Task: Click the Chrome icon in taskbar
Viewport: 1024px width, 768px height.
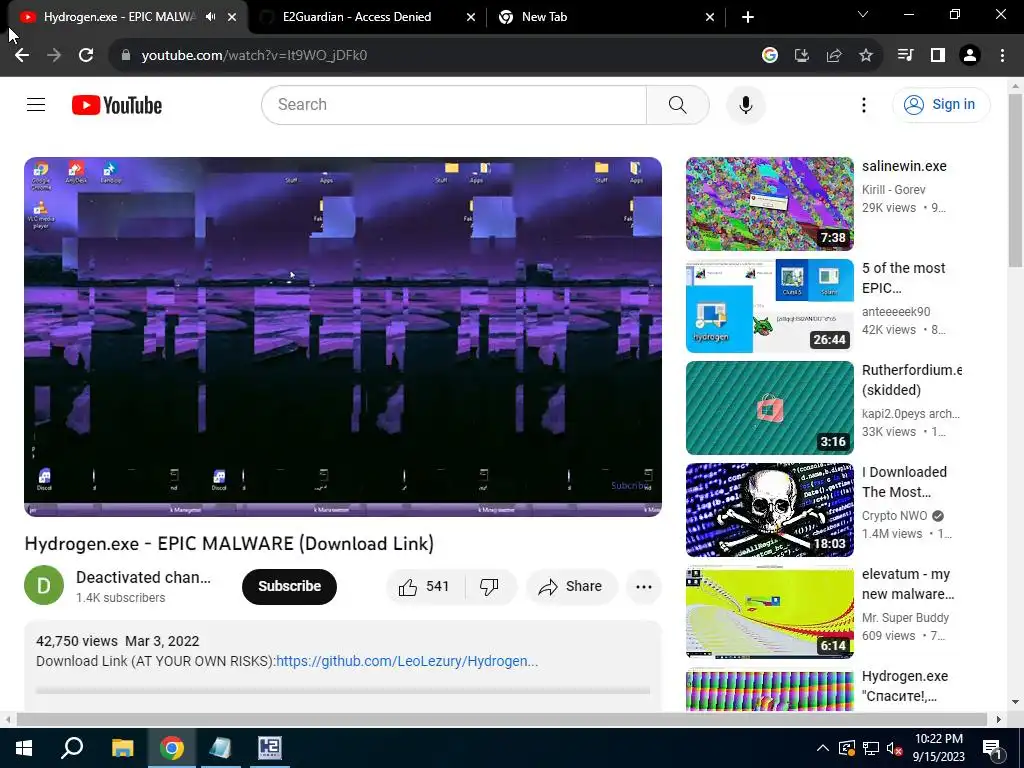Action: 172,748
